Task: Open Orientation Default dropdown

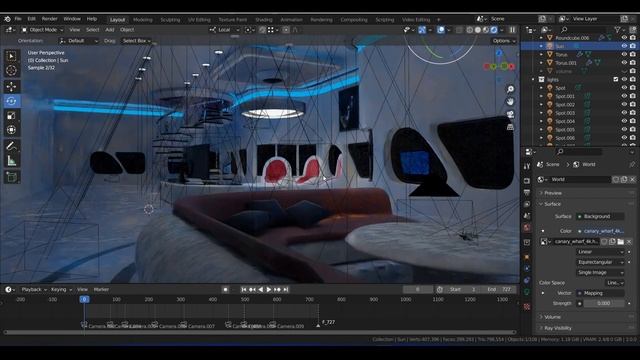Action: click(x=79, y=41)
